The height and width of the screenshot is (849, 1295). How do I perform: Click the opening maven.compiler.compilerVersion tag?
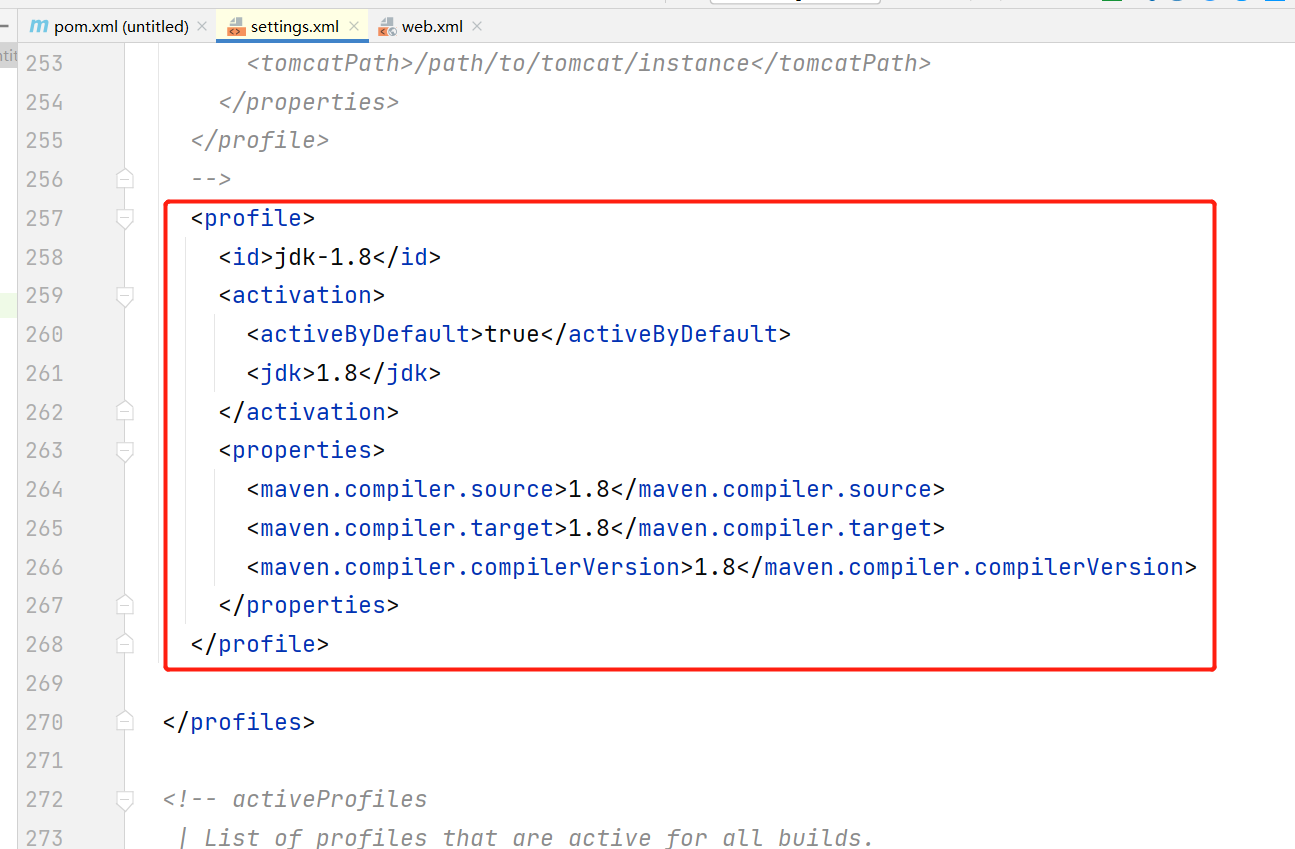470,567
